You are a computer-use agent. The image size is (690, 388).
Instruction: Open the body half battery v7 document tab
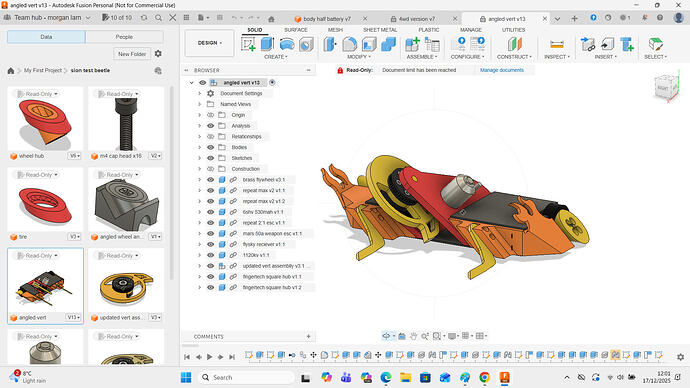pyautogui.click(x=327, y=19)
